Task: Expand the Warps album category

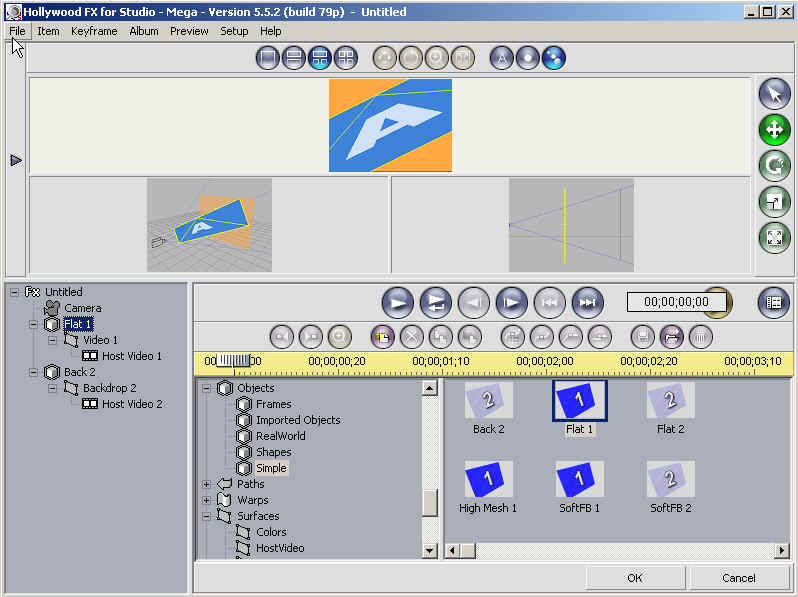Action: coord(206,500)
